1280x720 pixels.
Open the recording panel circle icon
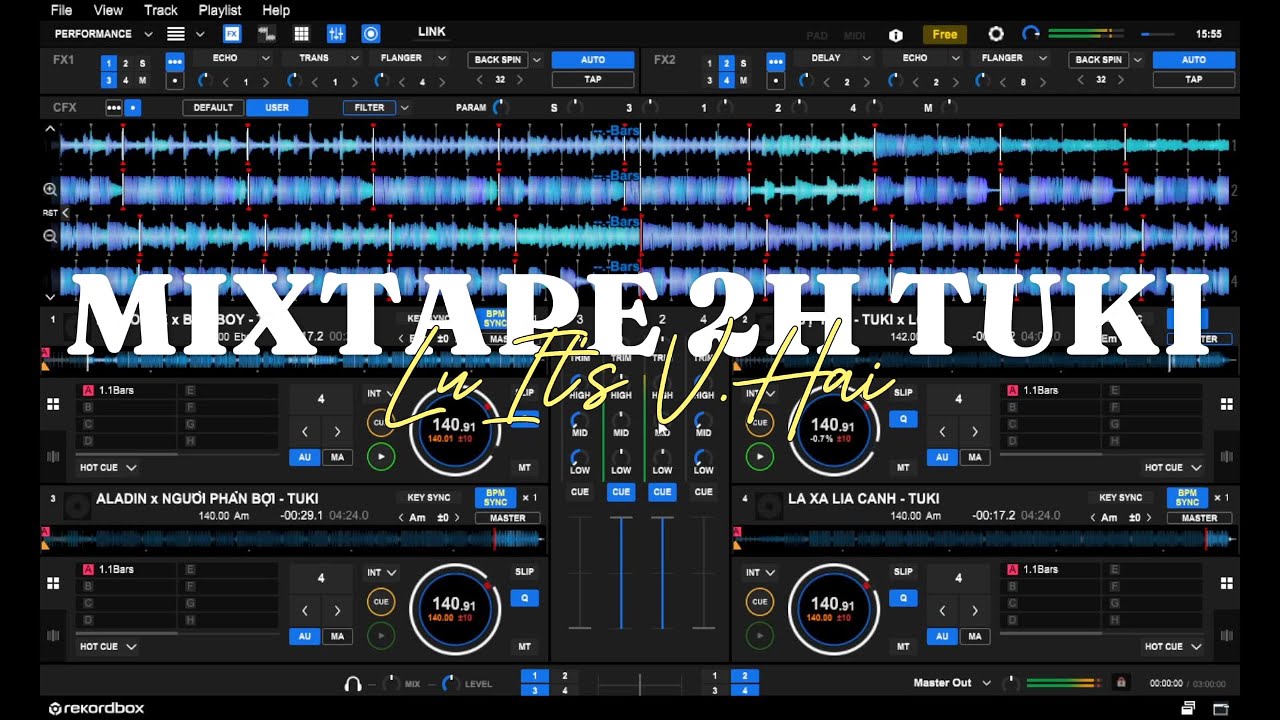[x=371, y=34]
